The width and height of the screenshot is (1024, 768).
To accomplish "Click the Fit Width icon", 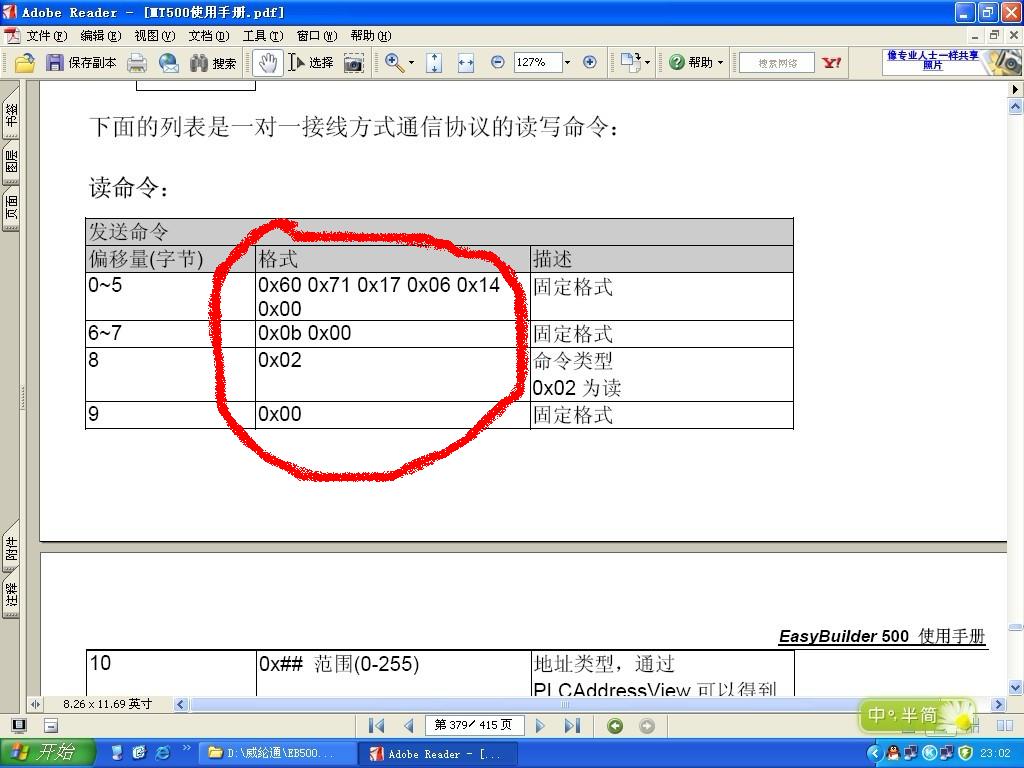I will pyautogui.click(x=466, y=63).
